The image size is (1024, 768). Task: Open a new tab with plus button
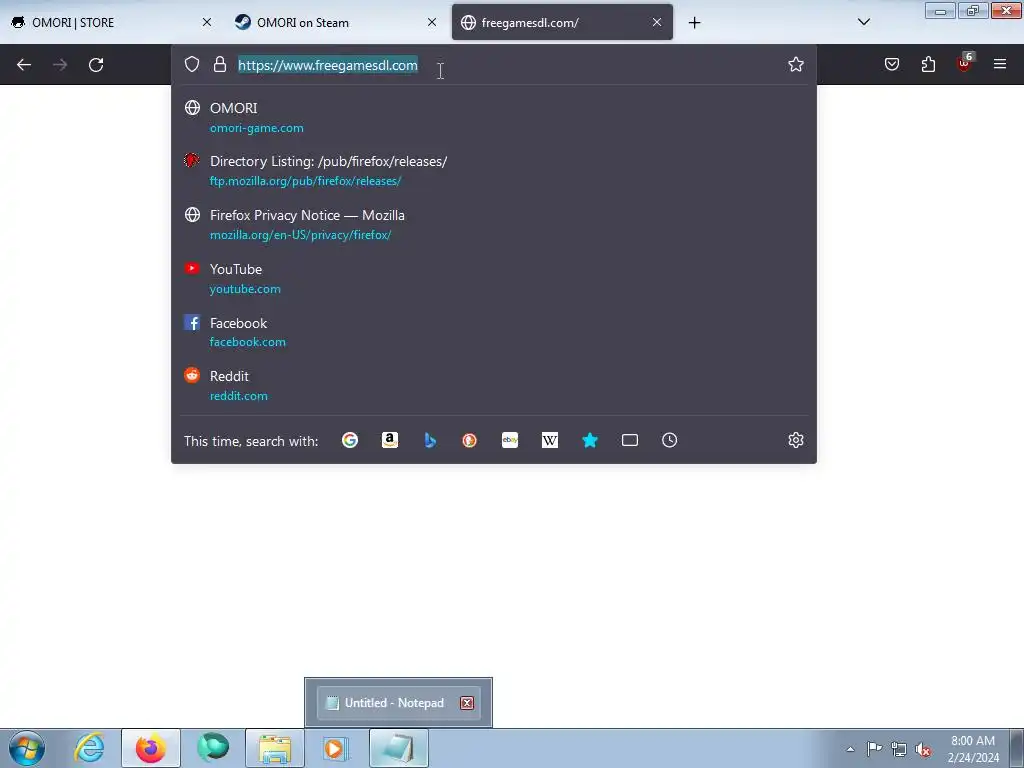(694, 23)
